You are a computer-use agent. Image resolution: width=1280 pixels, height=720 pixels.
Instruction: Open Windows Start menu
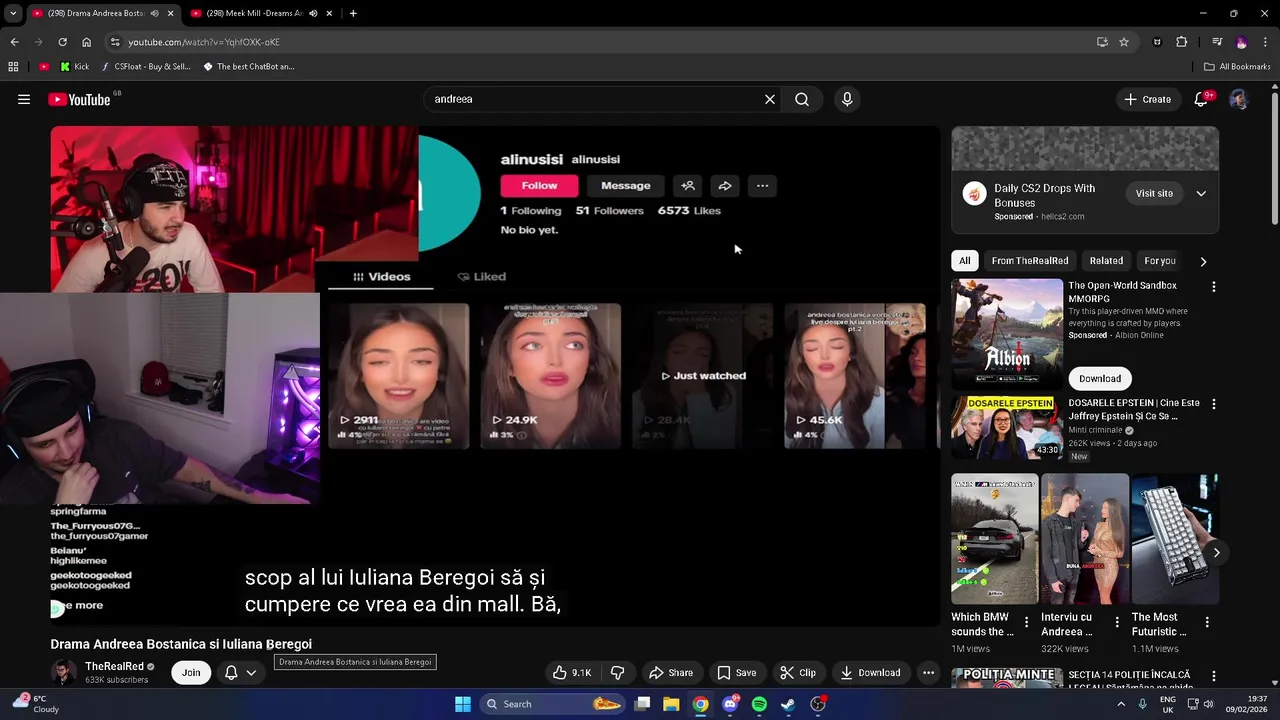click(463, 704)
